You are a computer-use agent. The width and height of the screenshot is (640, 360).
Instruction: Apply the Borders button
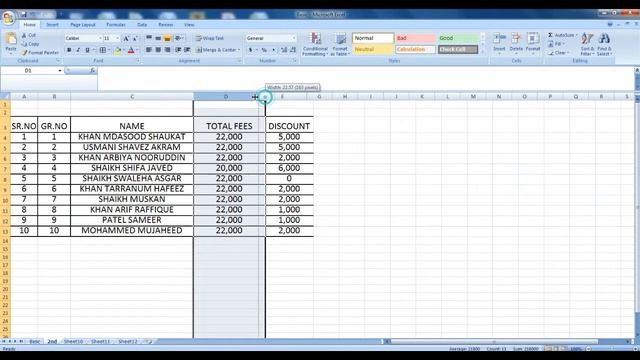click(x=102, y=50)
